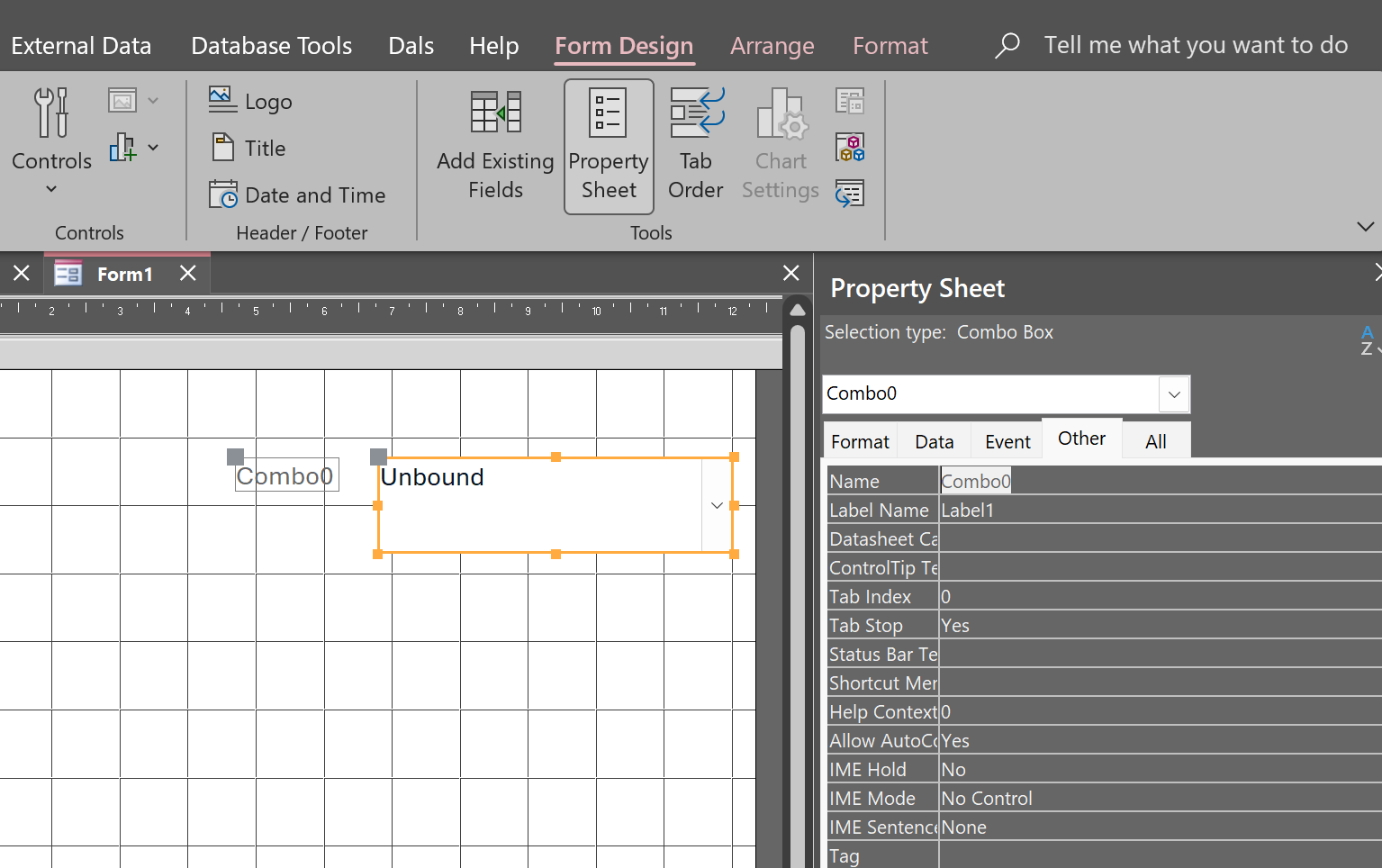
Task: Click the Insert Modern Chart icon
Action: coord(123,148)
